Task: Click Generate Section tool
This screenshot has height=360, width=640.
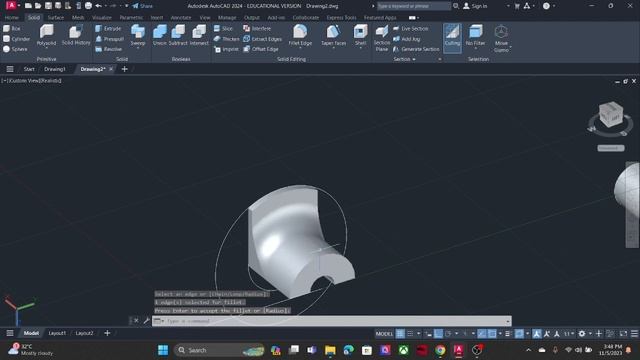Action: pyautogui.click(x=416, y=49)
